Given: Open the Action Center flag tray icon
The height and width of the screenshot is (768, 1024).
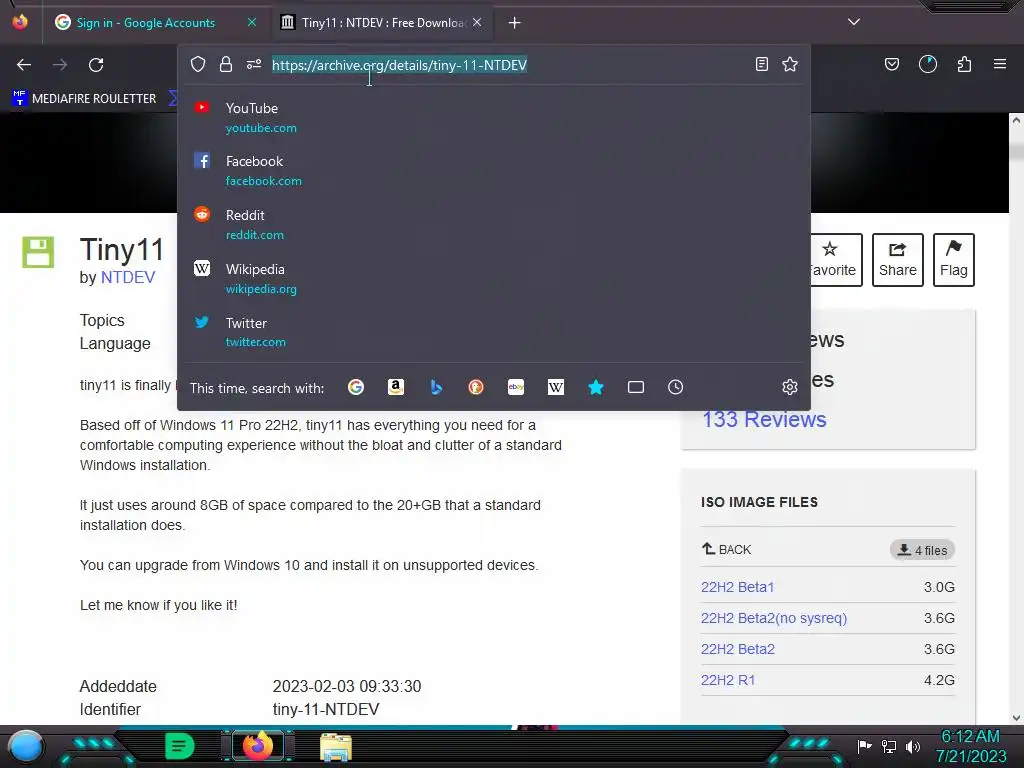Looking at the screenshot, I should click(x=865, y=746).
